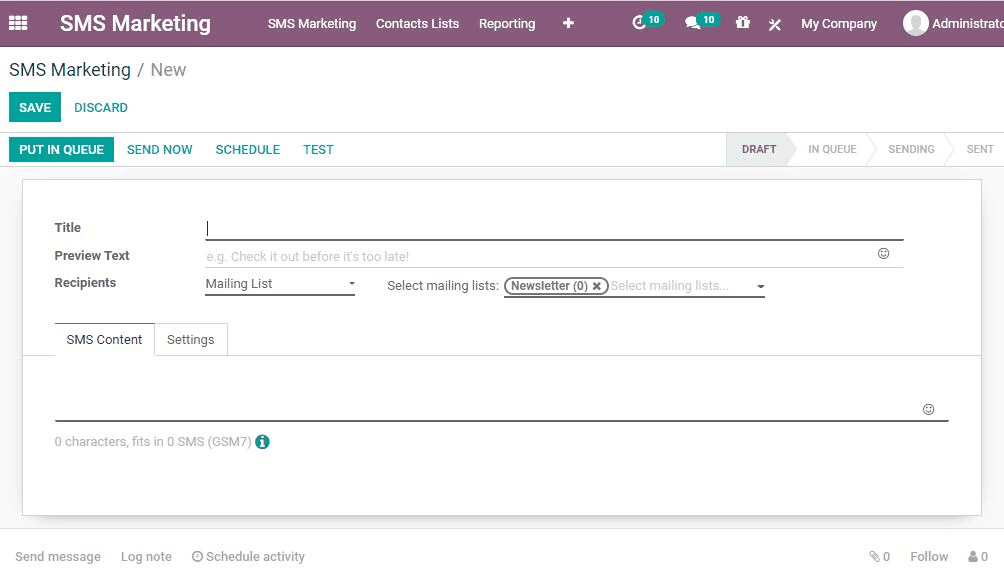Open the SMS Marketing menu
Screen dimensions: 1004x581
312,24
